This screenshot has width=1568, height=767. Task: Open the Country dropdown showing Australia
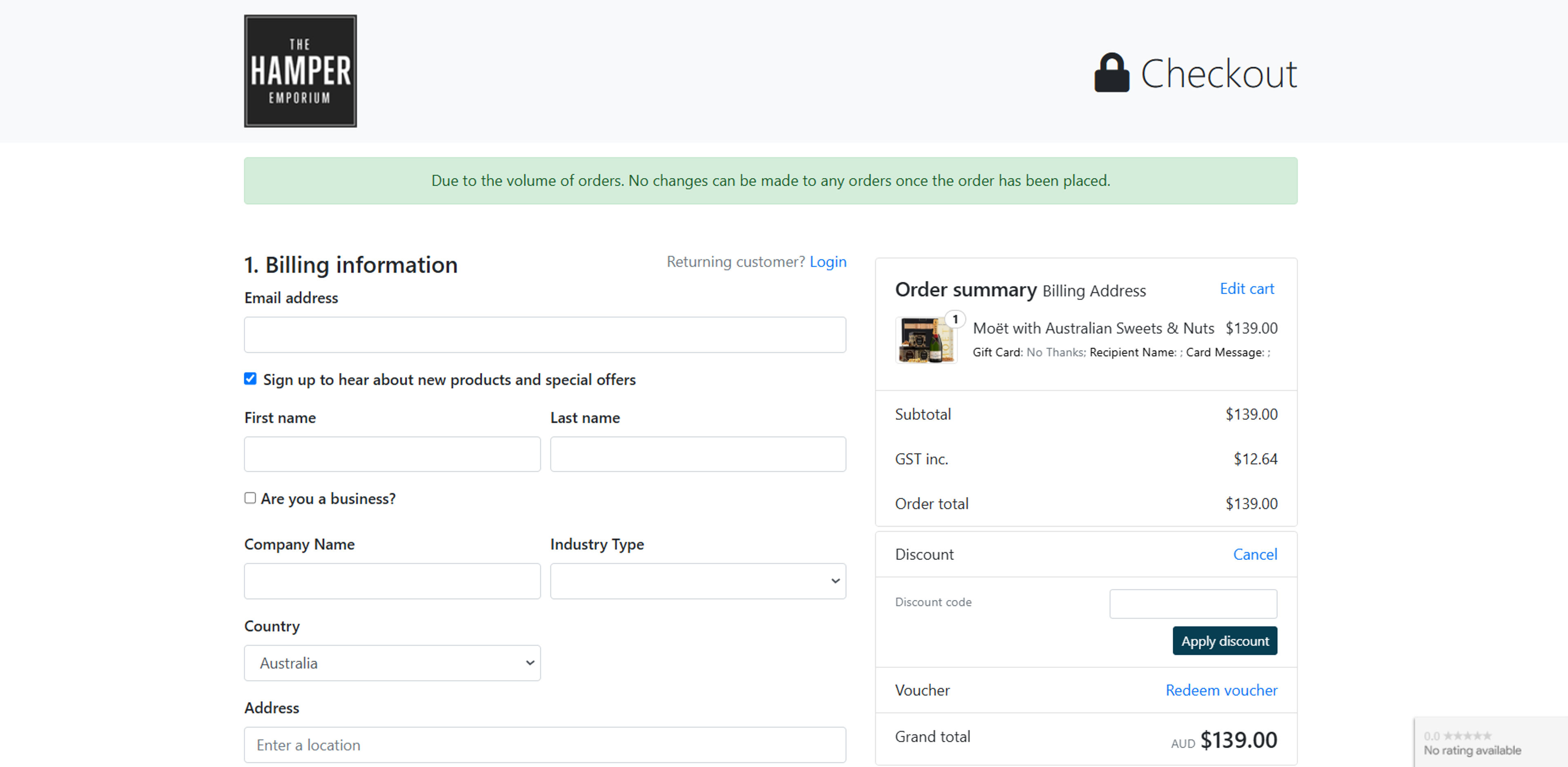coord(392,663)
